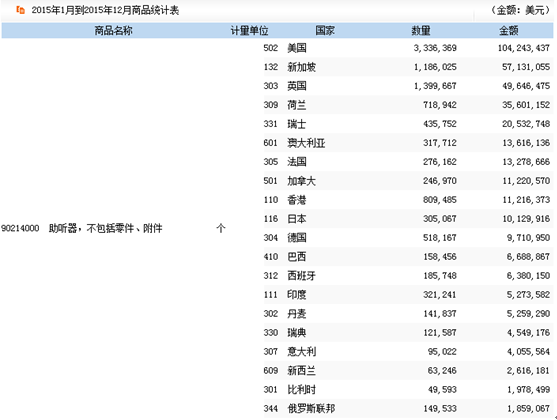
Task: Click the 金额 column header
Action: (509, 31)
